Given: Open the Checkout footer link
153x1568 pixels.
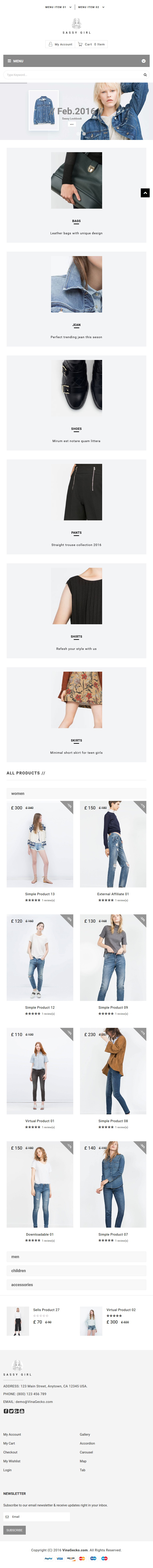Looking at the screenshot, I should tap(10, 1452).
